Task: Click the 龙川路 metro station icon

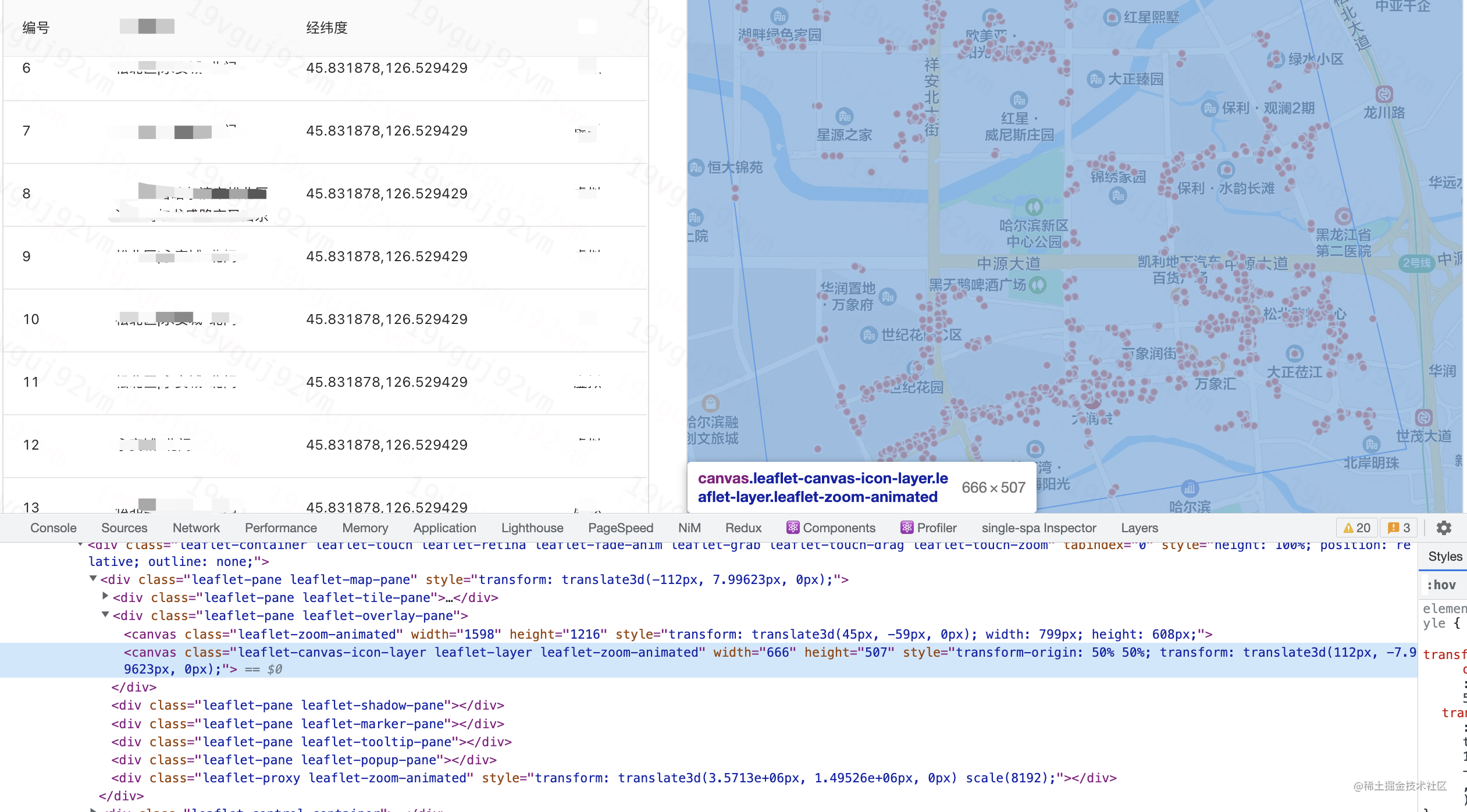Action: click(1384, 94)
